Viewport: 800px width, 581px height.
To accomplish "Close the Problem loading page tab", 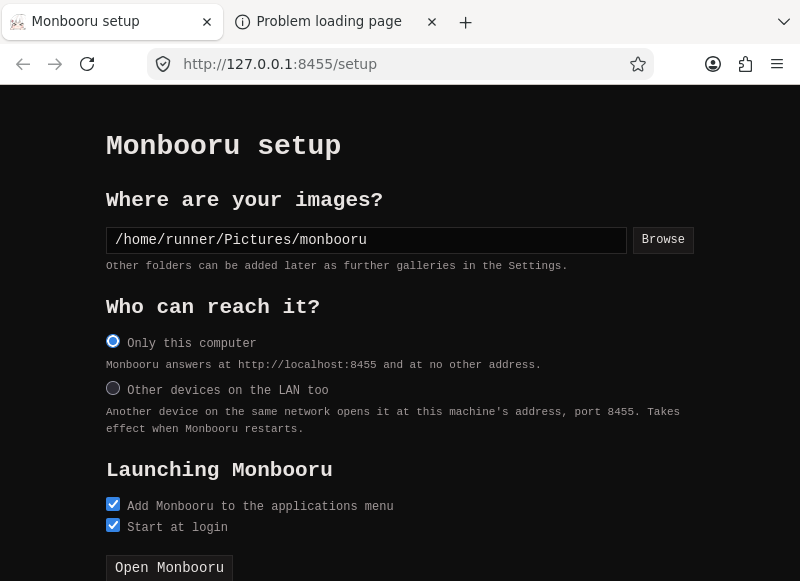I will click(x=432, y=22).
